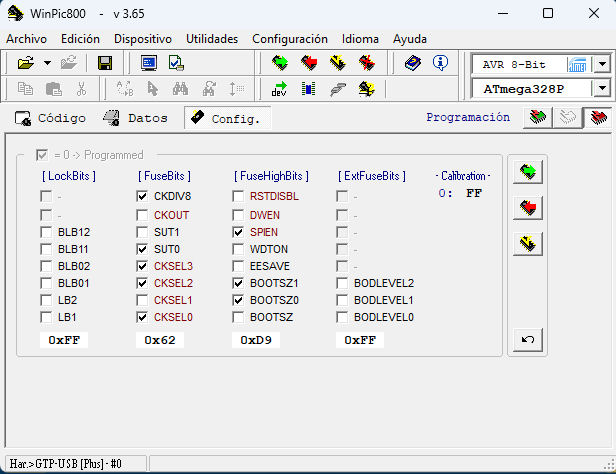Click green-arrow chip button in the config side panel
616x474 pixels.
tap(528, 172)
